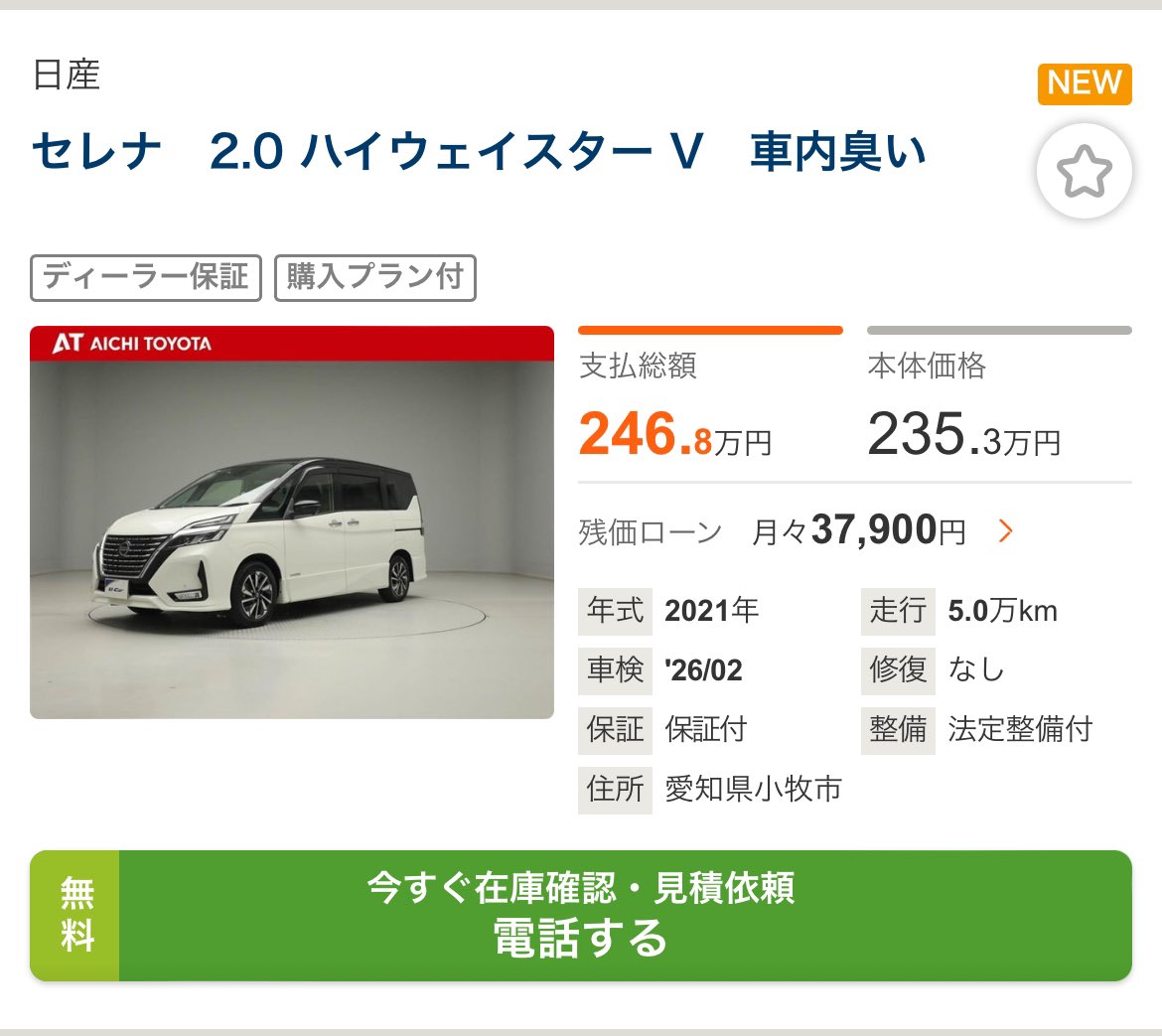
Task: Click the 走行 5.0万km value
Action: (x=1003, y=612)
